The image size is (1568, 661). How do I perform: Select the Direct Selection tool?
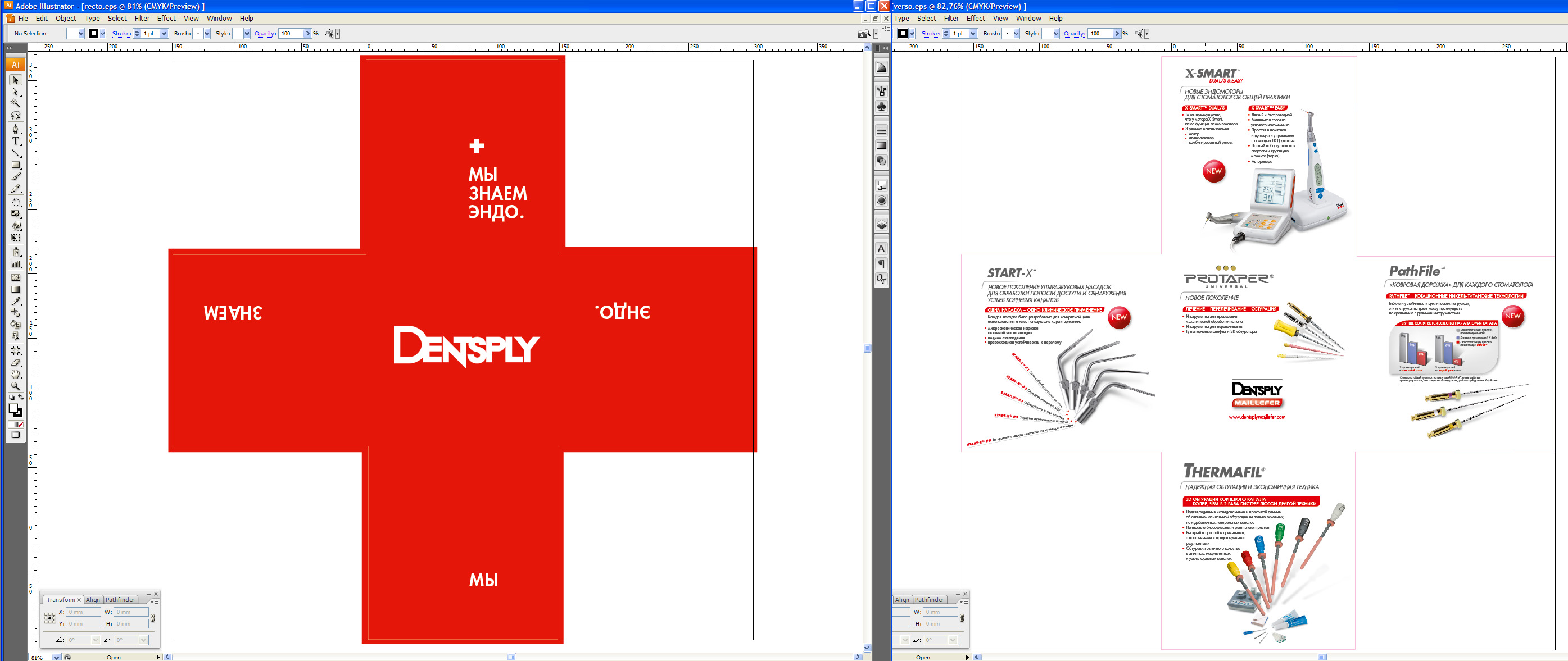coord(16,92)
